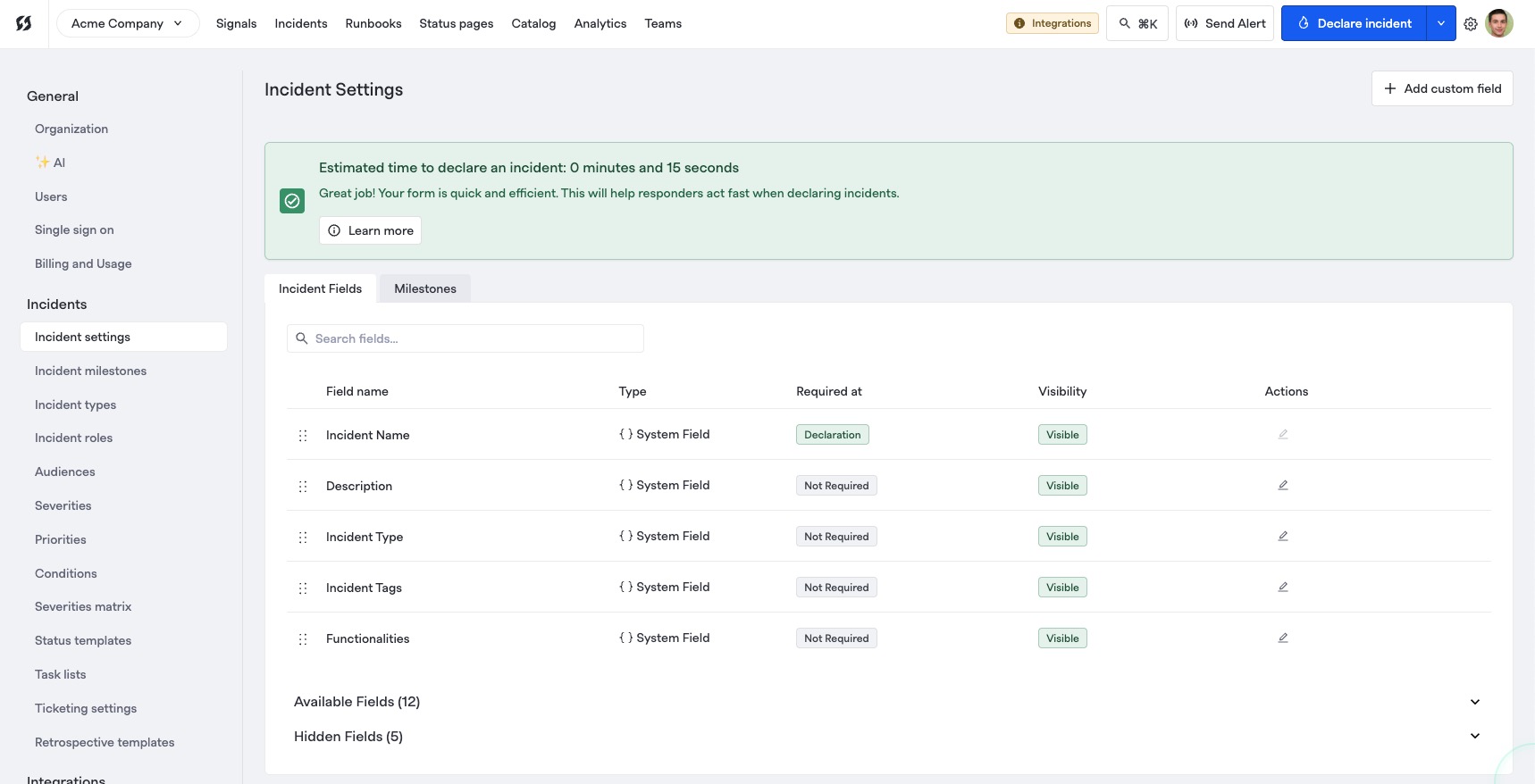This screenshot has width=1535, height=784.
Task: Click the Learn more button
Action: [x=370, y=230]
